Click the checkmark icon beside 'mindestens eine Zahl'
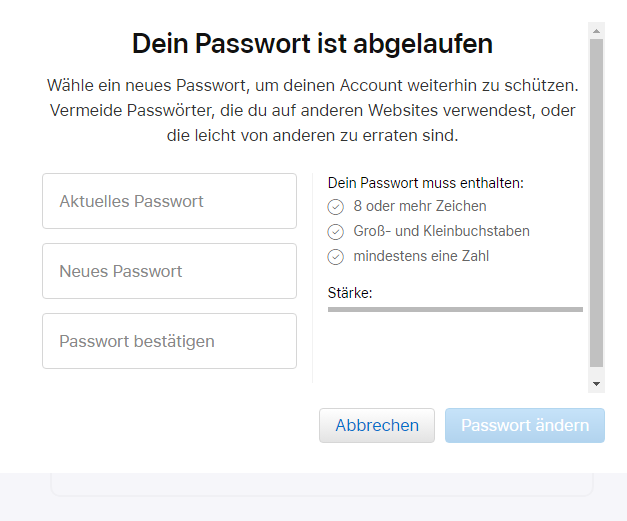 point(336,257)
